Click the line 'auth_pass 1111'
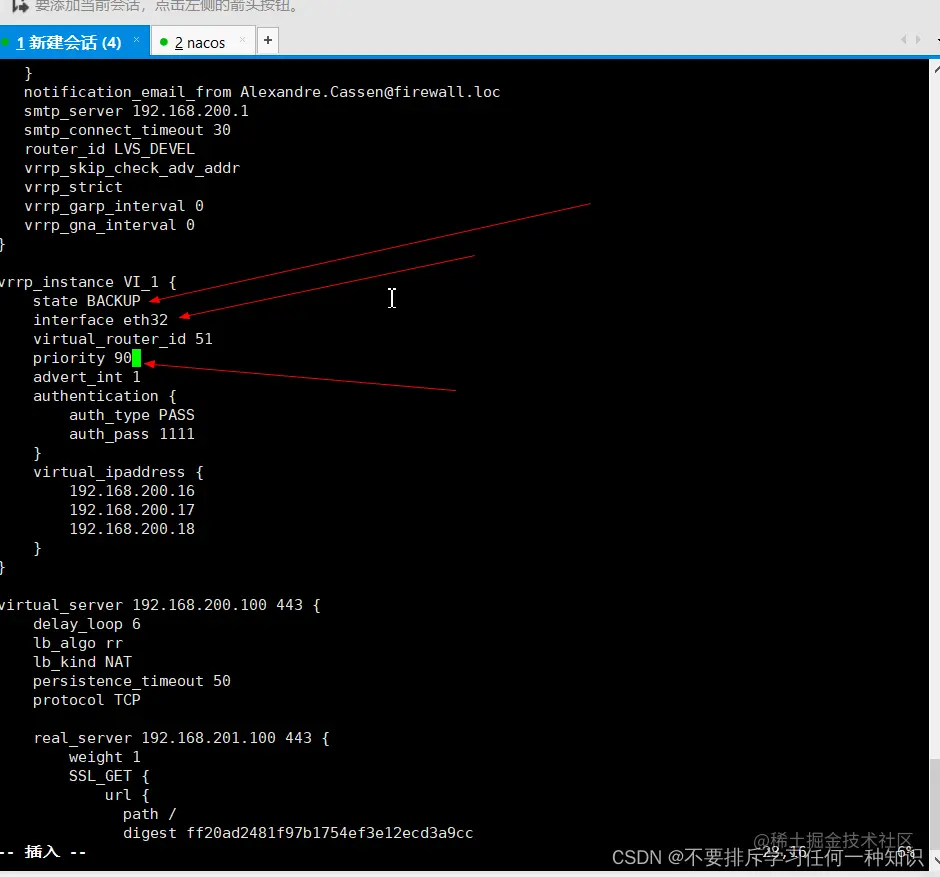The width and height of the screenshot is (940, 877). 132,434
